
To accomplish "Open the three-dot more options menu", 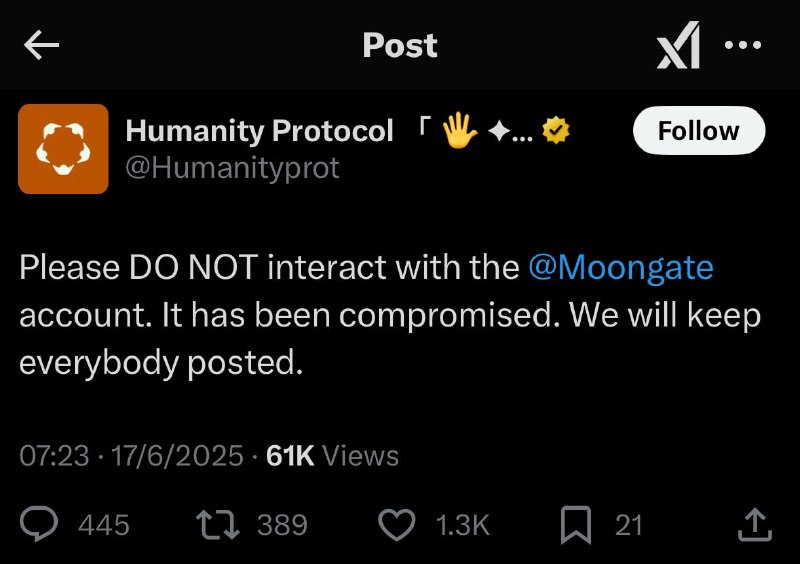I will point(743,45).
